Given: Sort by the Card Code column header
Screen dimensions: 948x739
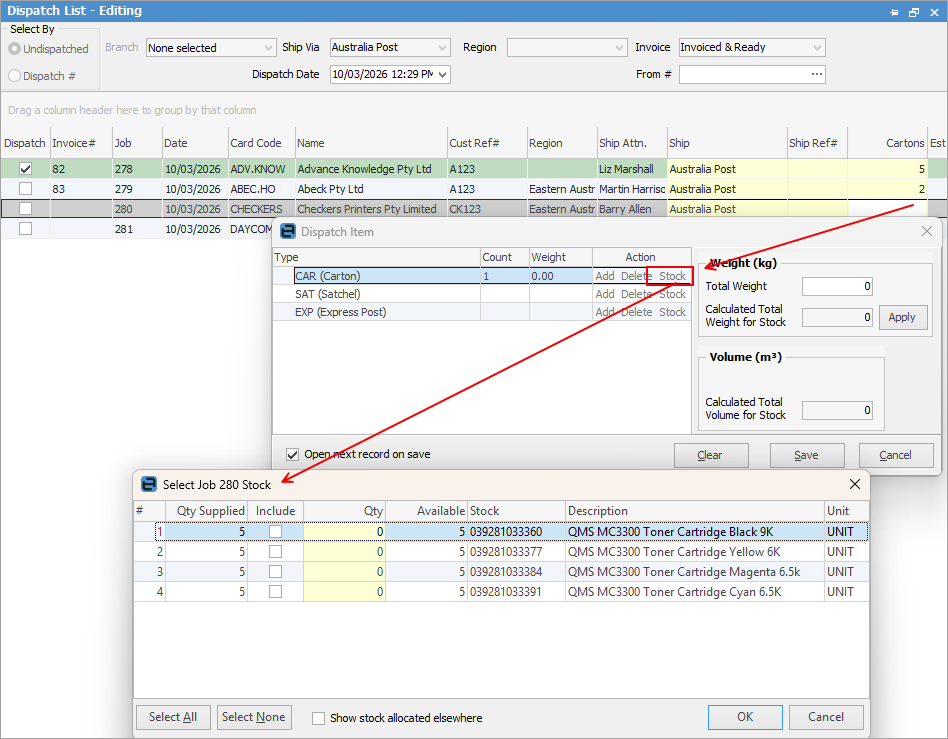Looking at the screenshot, I should [261, 143].
